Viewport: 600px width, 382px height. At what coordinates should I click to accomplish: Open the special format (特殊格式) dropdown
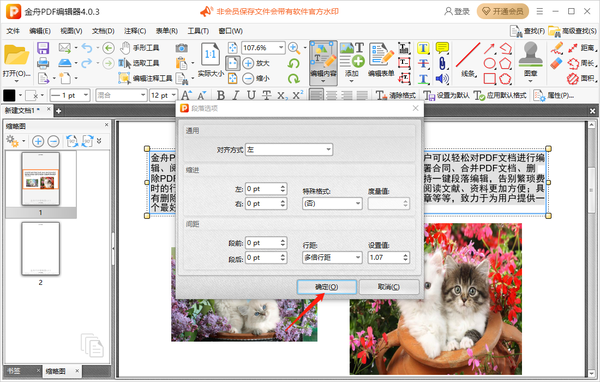pos(331,204)
